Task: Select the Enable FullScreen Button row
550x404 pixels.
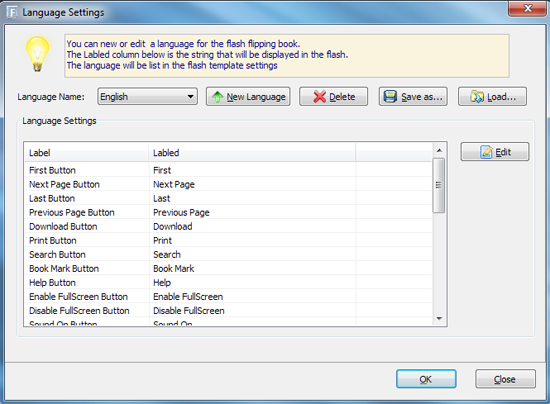Action: pyautogui.click(x=228, y=296)
